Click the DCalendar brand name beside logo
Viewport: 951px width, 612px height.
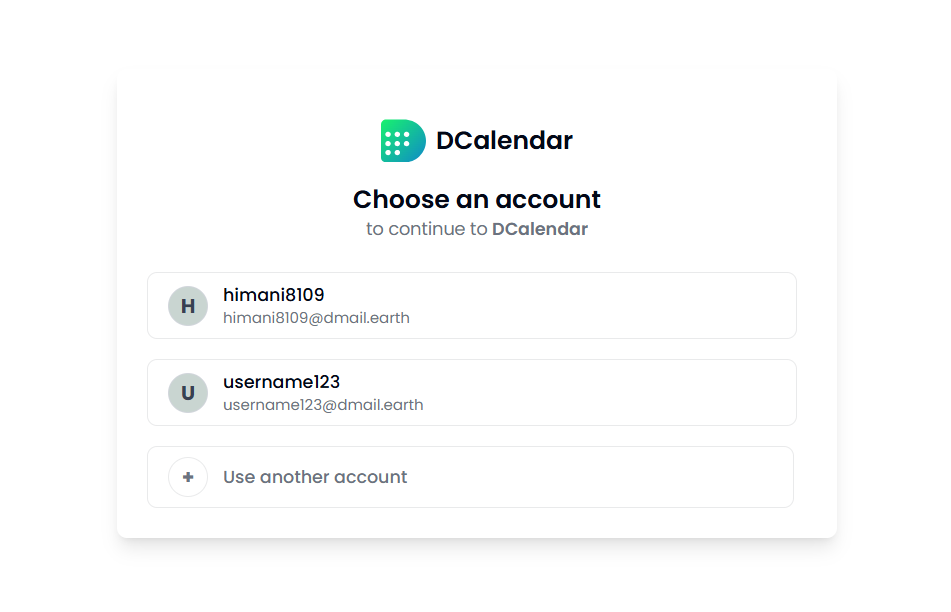pyautogui.click(x=504, y=141)
